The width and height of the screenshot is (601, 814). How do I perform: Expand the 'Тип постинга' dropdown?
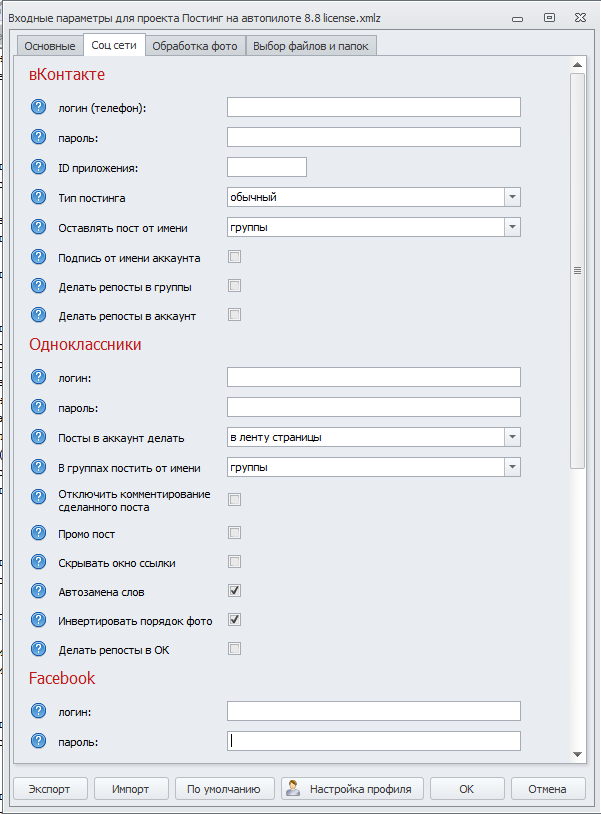(512, 197)
